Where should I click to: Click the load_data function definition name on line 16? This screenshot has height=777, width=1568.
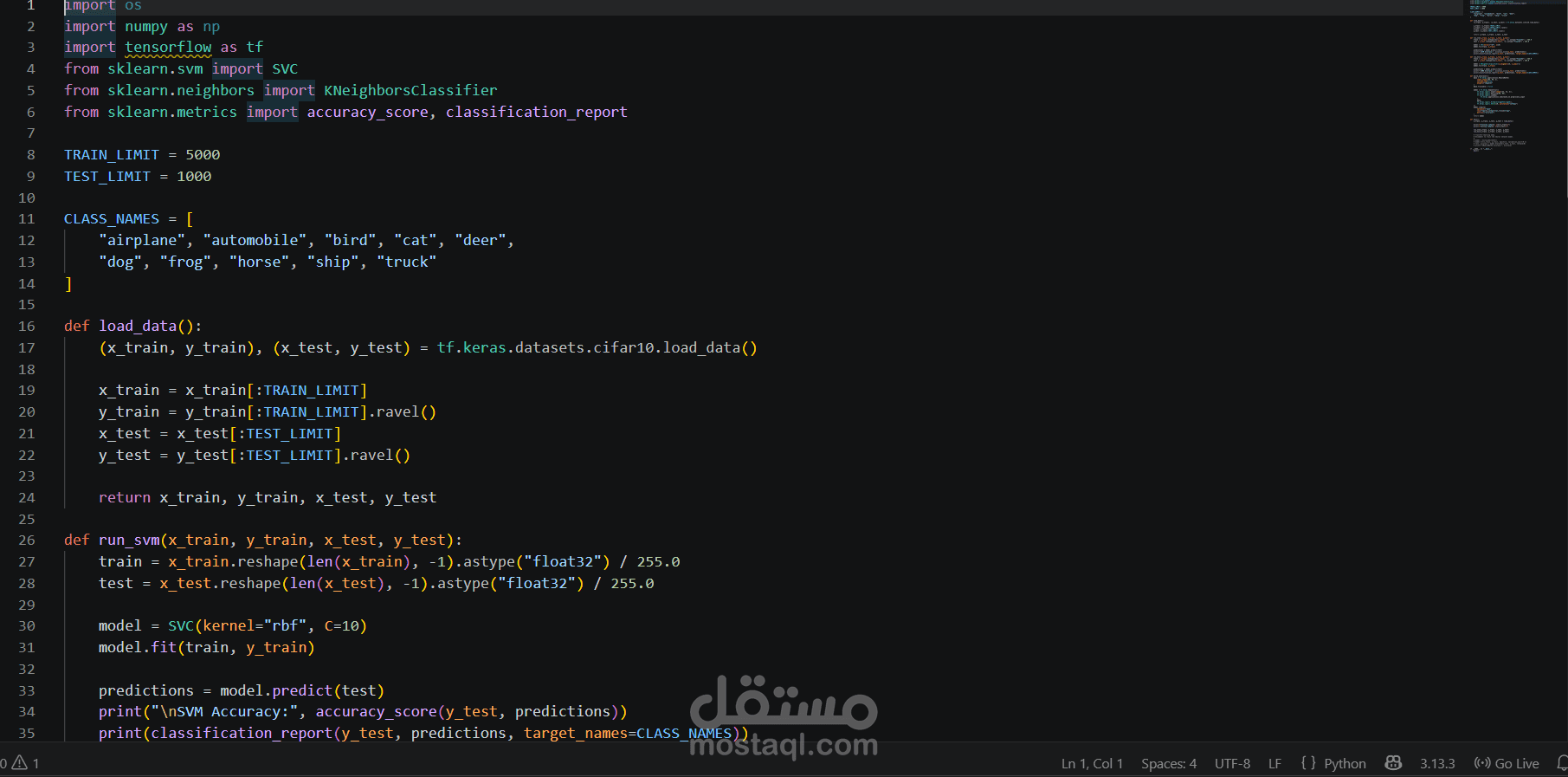click(138, 327)
